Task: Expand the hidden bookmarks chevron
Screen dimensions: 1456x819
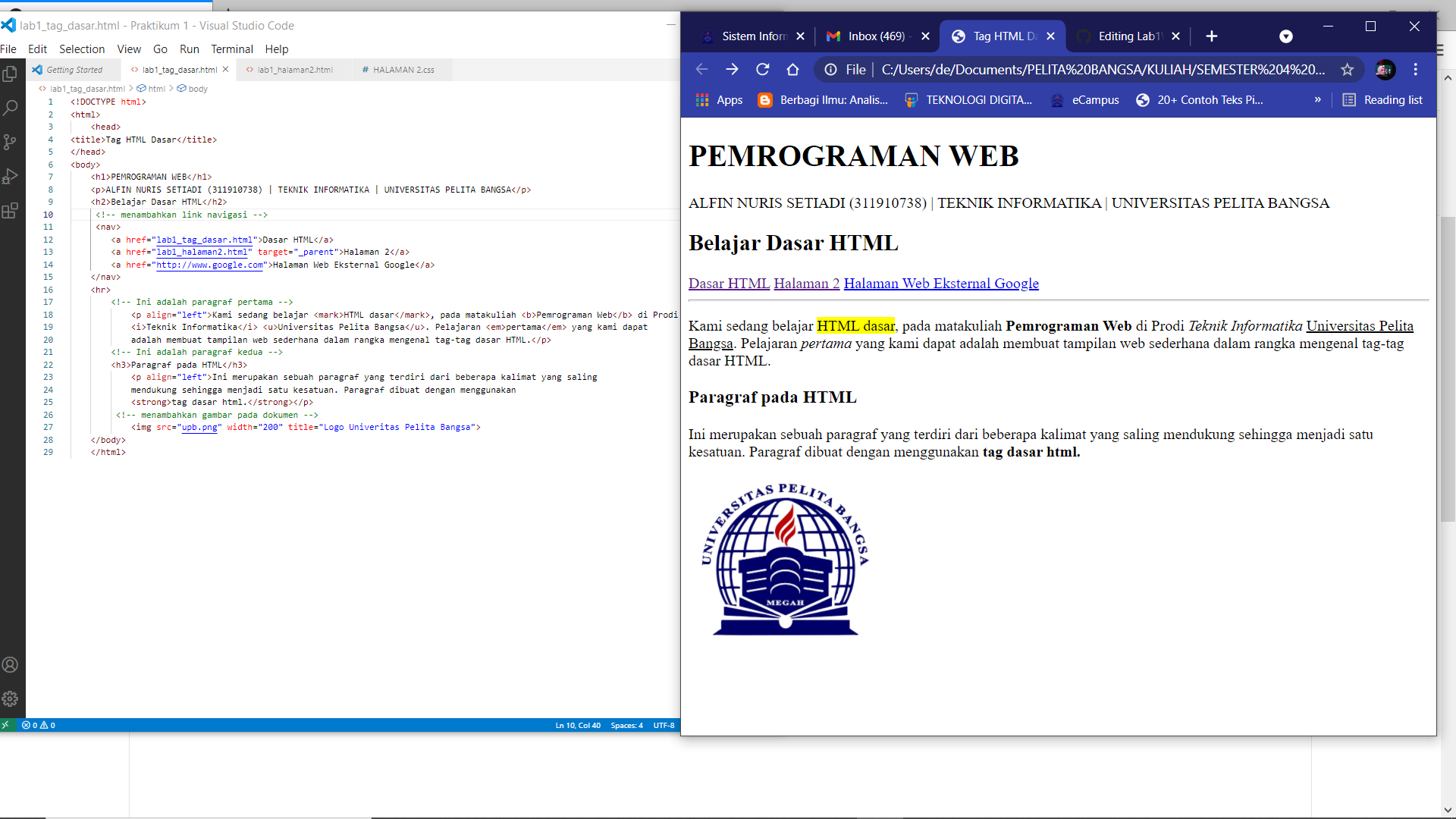Action: (1318, 99)
